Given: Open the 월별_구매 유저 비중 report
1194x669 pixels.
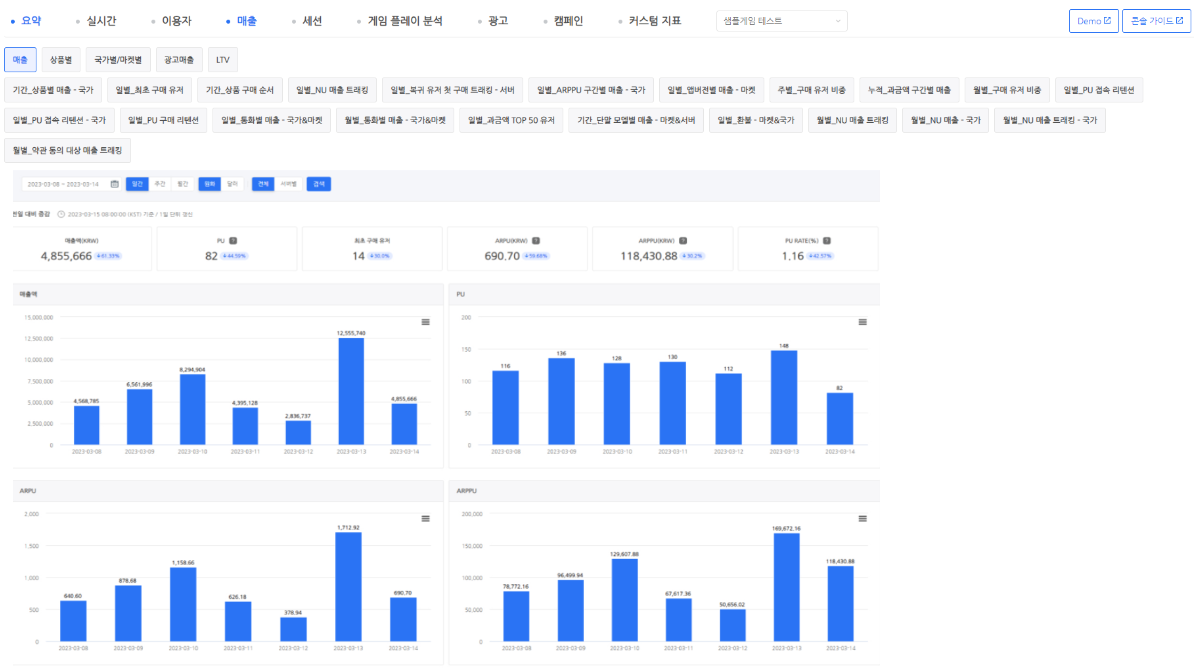Looking at the screenshot, I should point(1007,90).
